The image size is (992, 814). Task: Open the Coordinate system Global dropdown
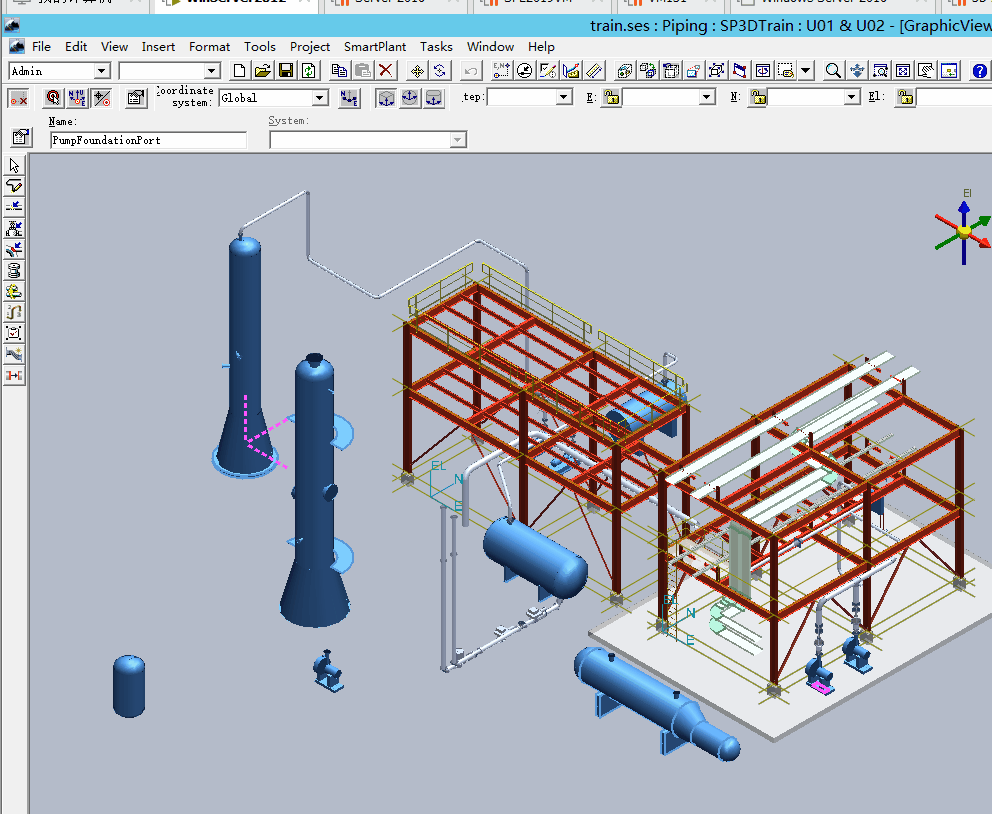point(319,97)
